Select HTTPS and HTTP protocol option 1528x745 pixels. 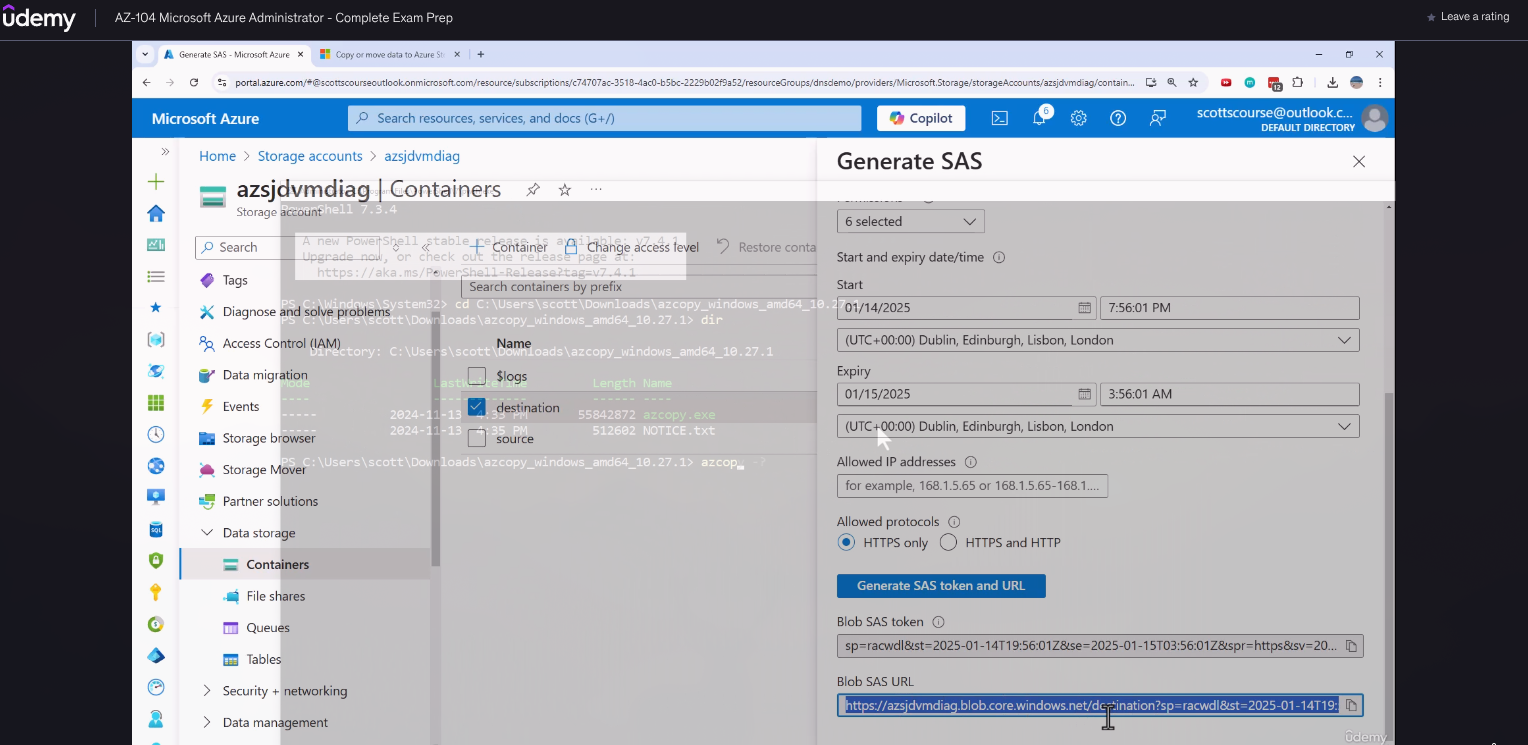click(948, 542)
